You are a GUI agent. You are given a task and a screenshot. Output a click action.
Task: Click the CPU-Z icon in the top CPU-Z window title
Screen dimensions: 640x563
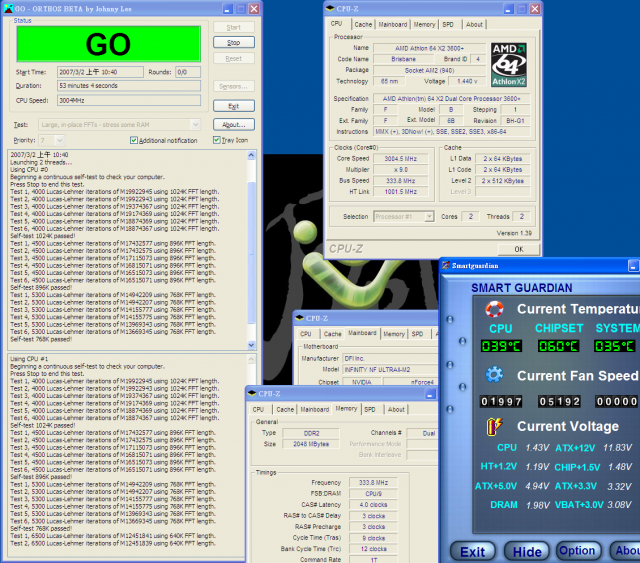[x=330, y=9]
